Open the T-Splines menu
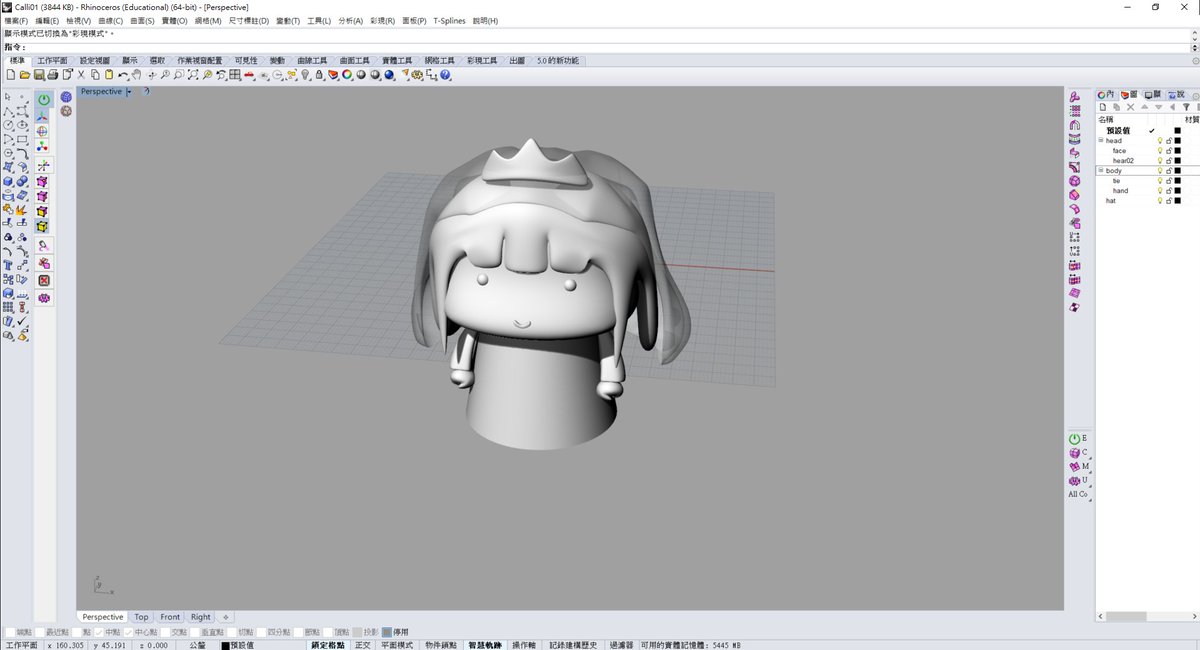Screen dimensions: 1200x650 click(449, 21)
